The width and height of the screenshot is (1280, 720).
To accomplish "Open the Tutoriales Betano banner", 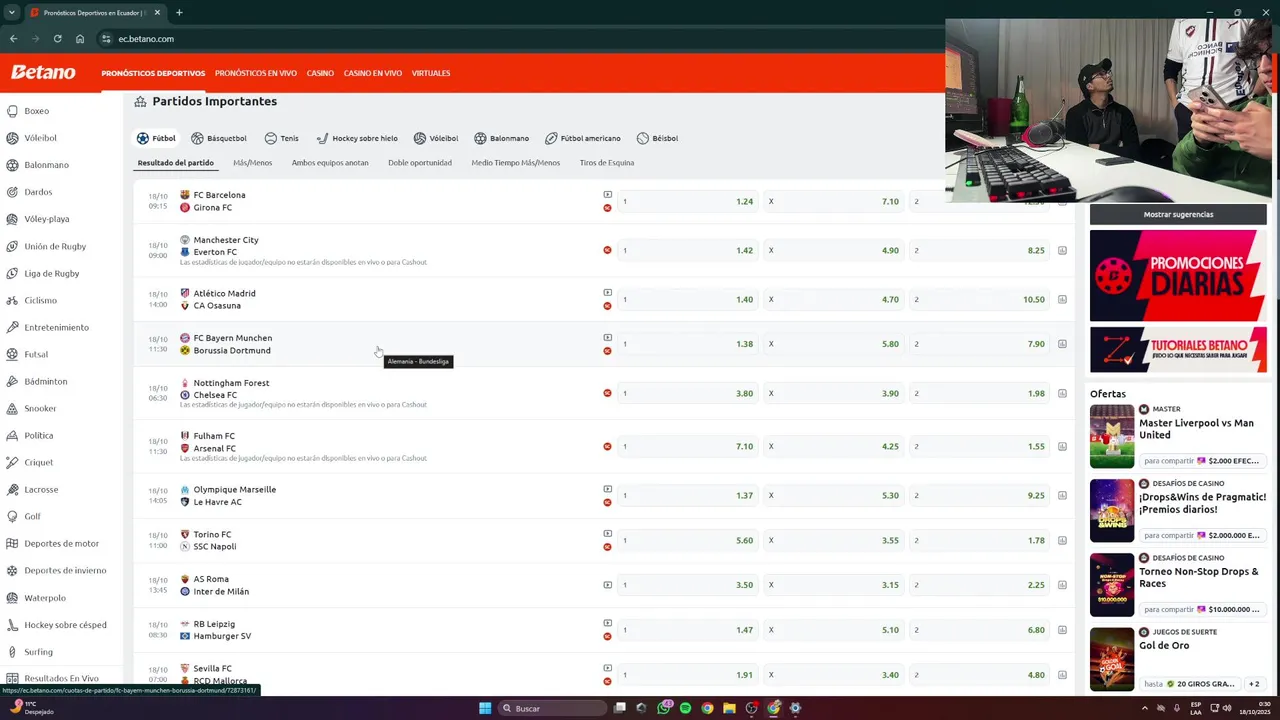I will (x=1178, y=350).
